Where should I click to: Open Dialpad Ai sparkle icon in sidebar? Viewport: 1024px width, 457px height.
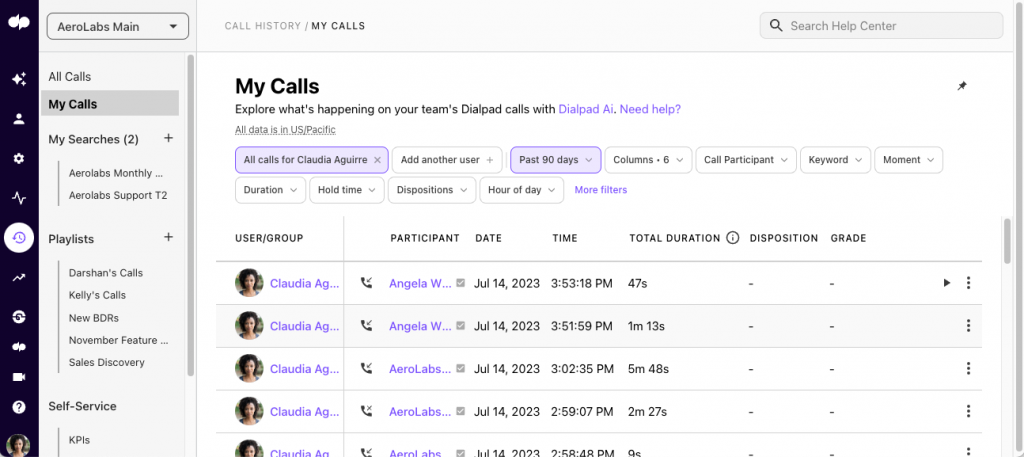click(x=18, y=79)
